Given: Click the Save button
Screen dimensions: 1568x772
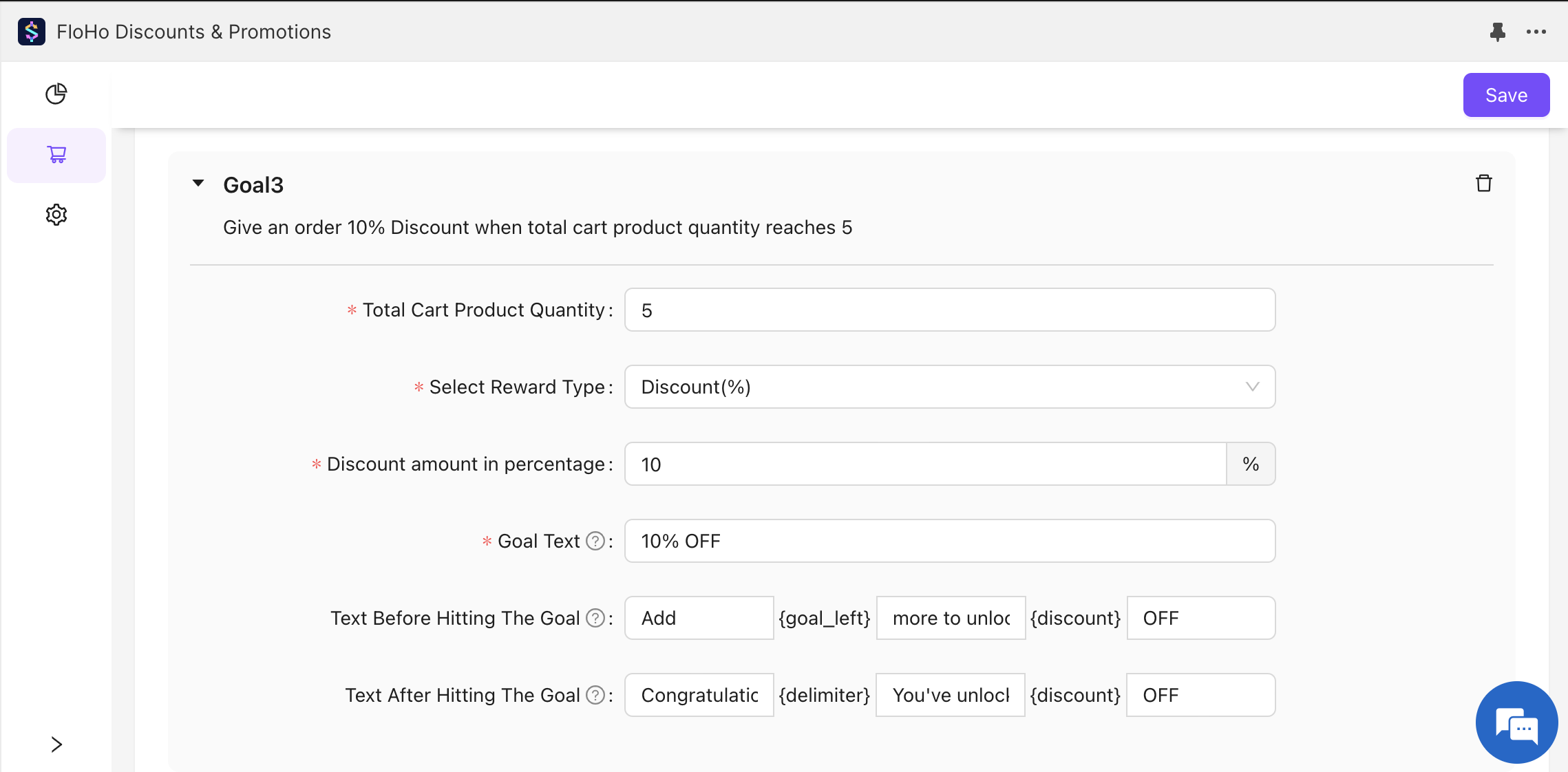Looking at the screenshot, I should (x=1505, y=95).
